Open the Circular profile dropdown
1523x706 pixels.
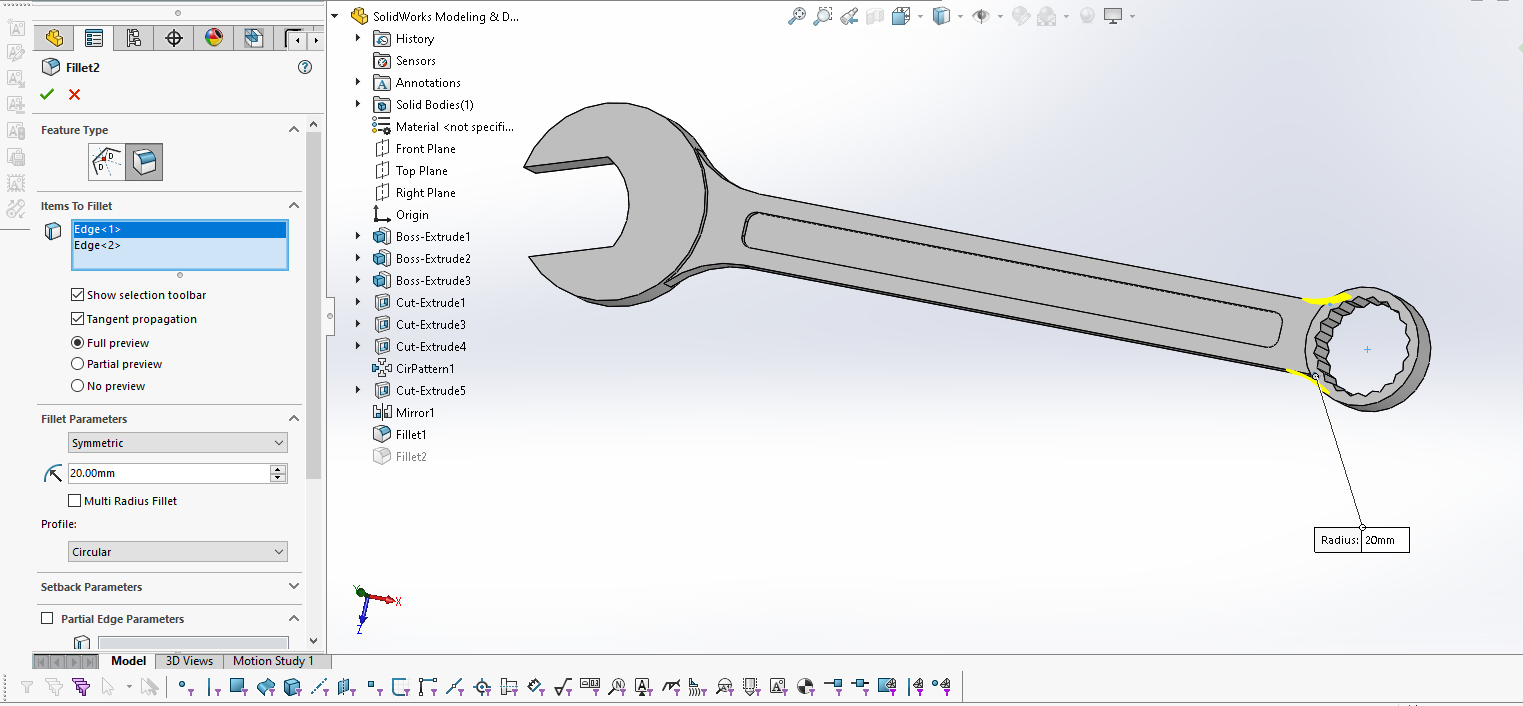[x=178, y=552]
